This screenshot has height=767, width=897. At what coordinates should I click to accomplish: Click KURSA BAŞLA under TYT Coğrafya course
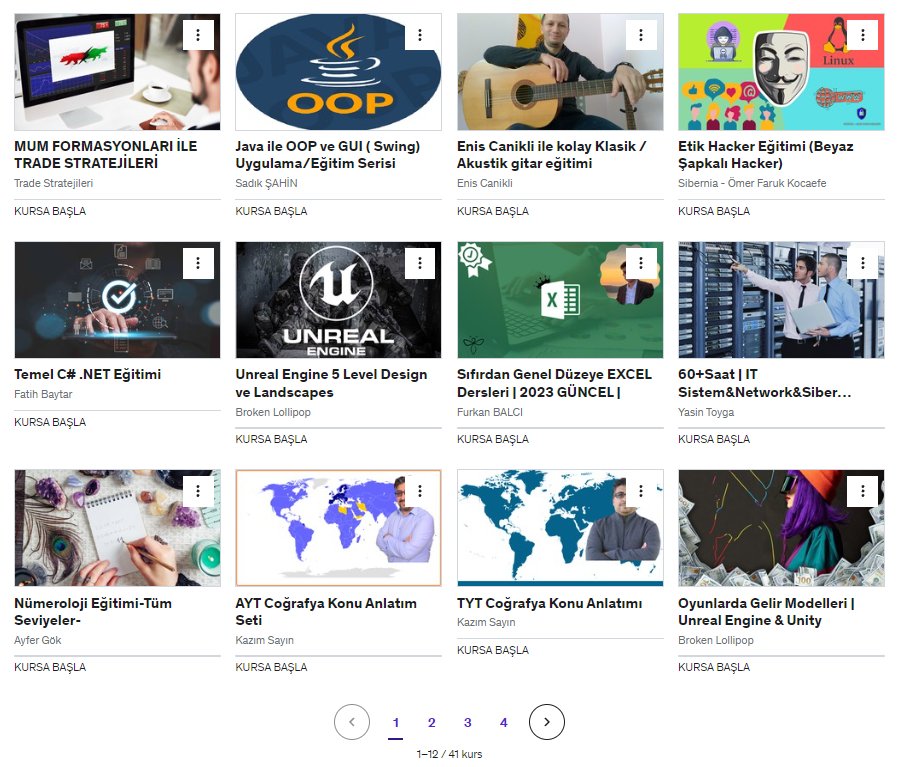(493, 650)
